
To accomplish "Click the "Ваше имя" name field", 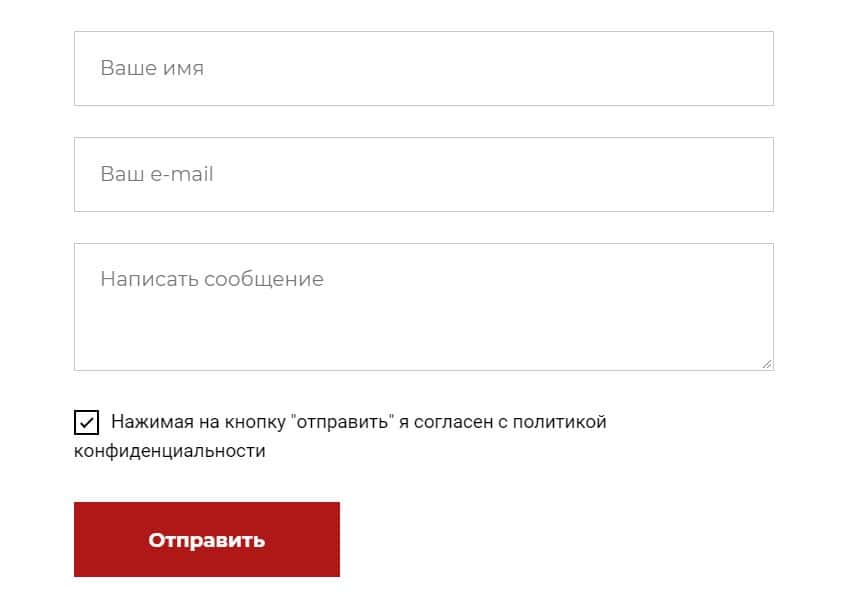I will [423, 68].
